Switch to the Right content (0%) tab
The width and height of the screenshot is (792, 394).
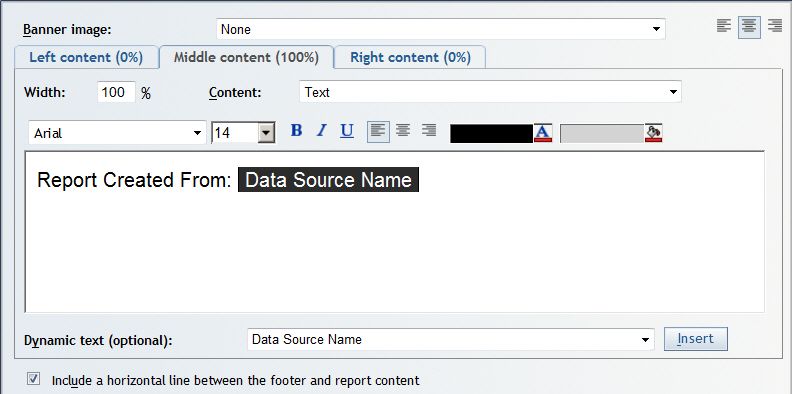410,57
